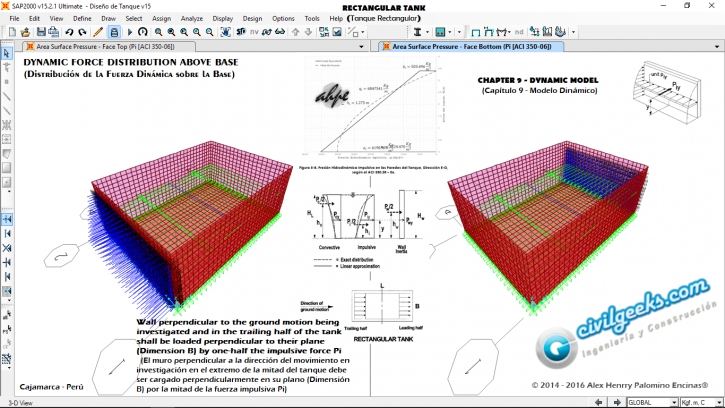
Task: Select the first magnifier zoom icon
Action: (x=159, y=32)
